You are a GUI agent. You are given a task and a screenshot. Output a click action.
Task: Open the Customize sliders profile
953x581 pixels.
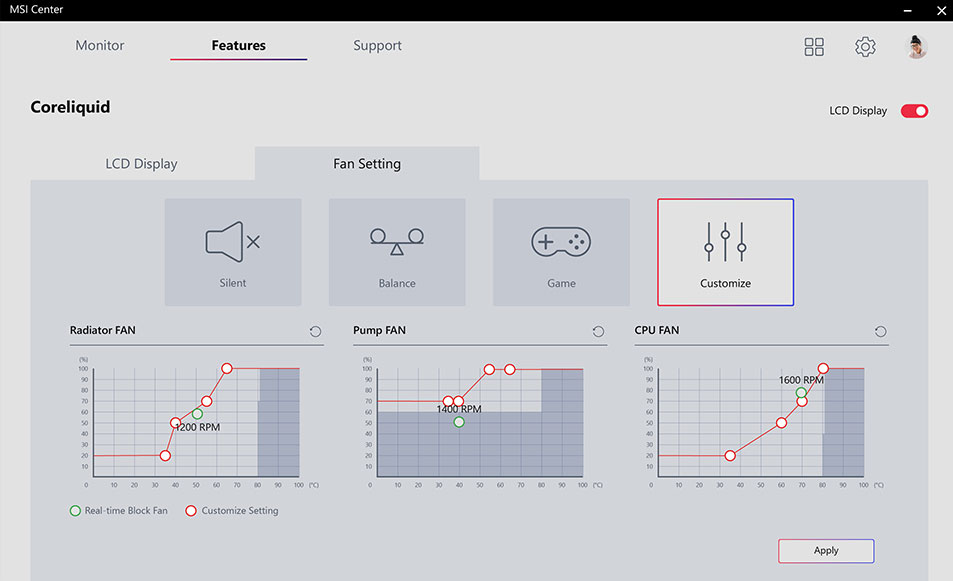(x=725, y=245)
